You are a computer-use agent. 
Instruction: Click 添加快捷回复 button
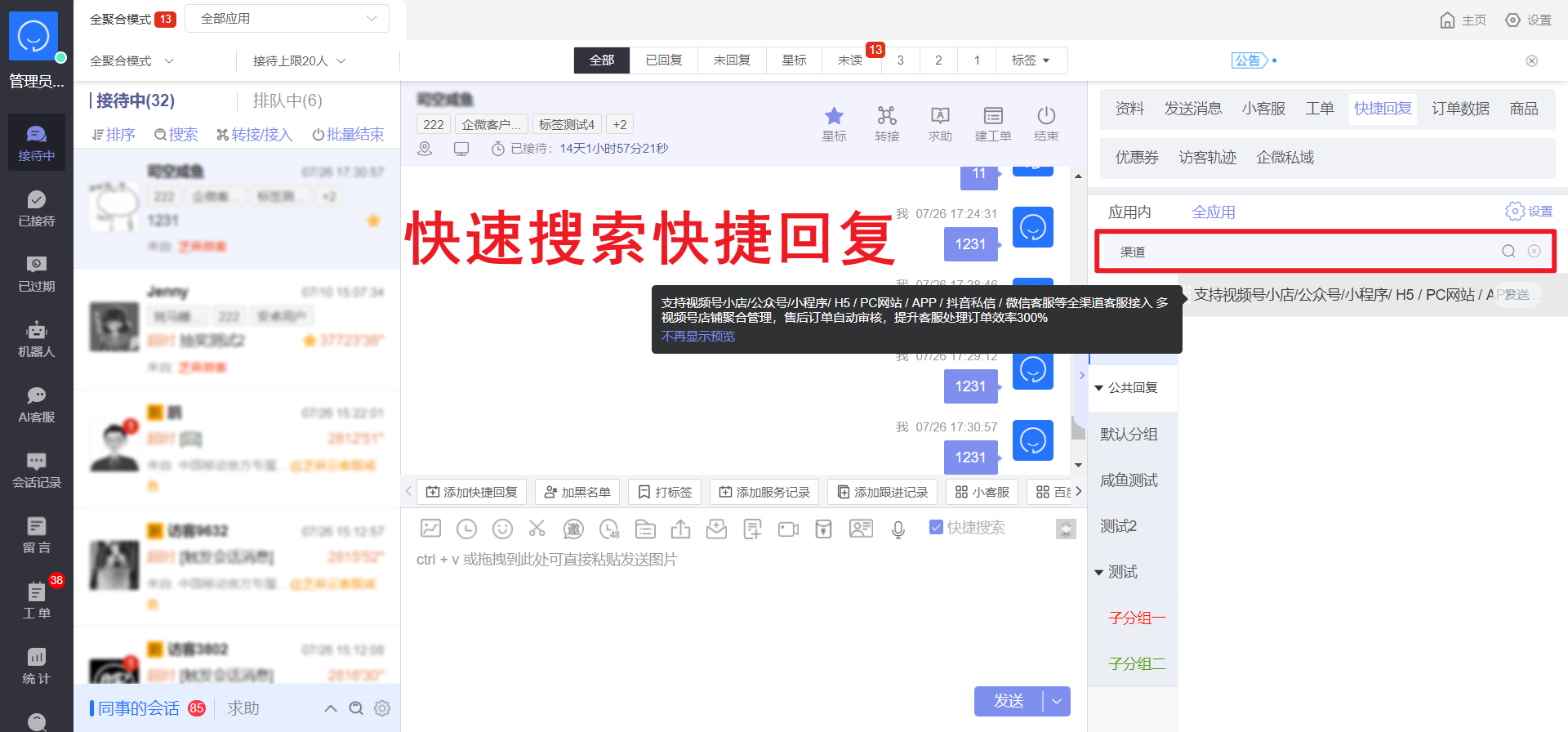(x=472, y=492)
